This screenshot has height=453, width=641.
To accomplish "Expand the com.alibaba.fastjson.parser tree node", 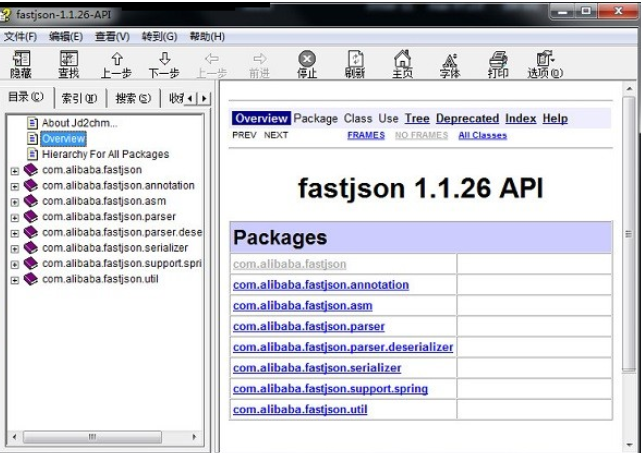I will coord(14,217).
